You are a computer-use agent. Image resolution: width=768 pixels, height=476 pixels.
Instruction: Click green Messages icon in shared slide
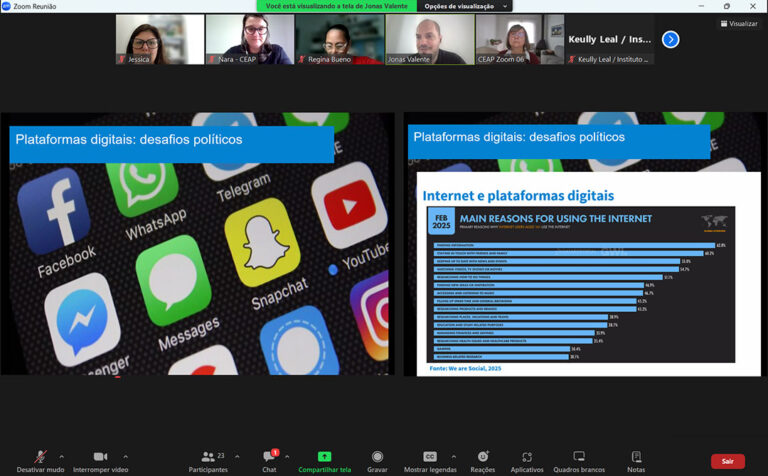pyautogui.click(x=173, y=280)
